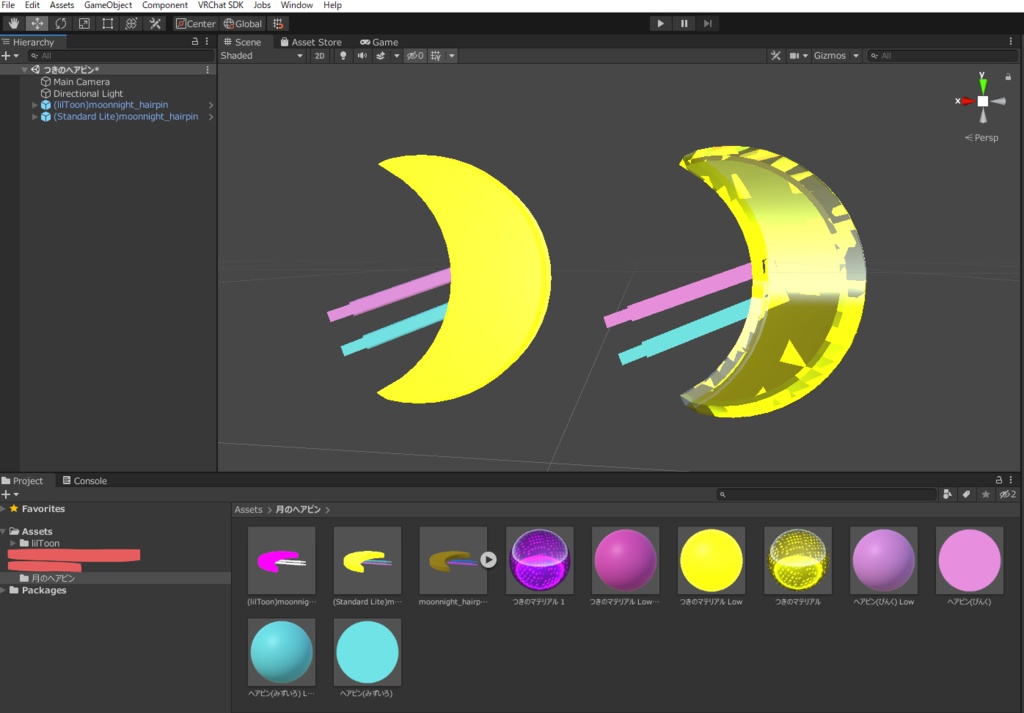Toggle Global/Local handle rotation
The image size is (1024, 713).
pos(243,24)
